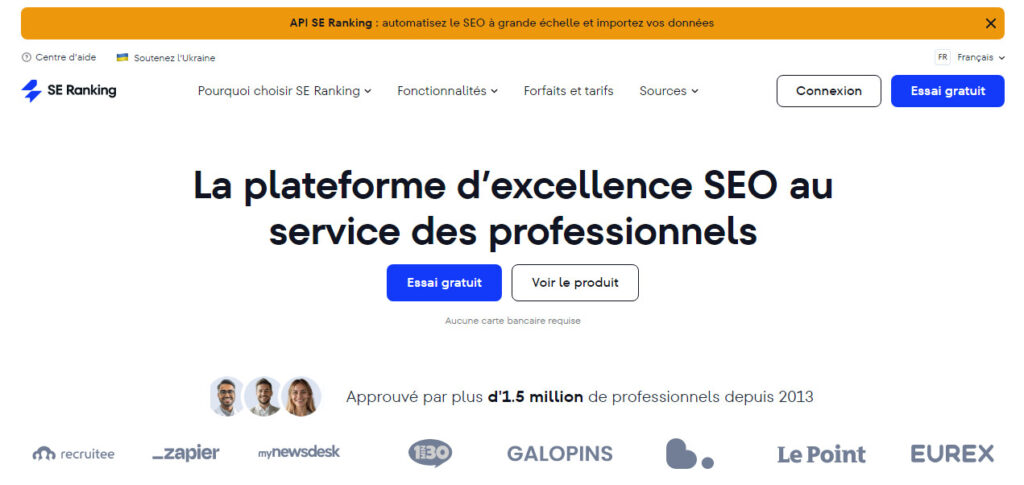Click the three user avatars thumbnail
Image resolution: width=1024 pixels, height=485 pixels.
[265, 397]
